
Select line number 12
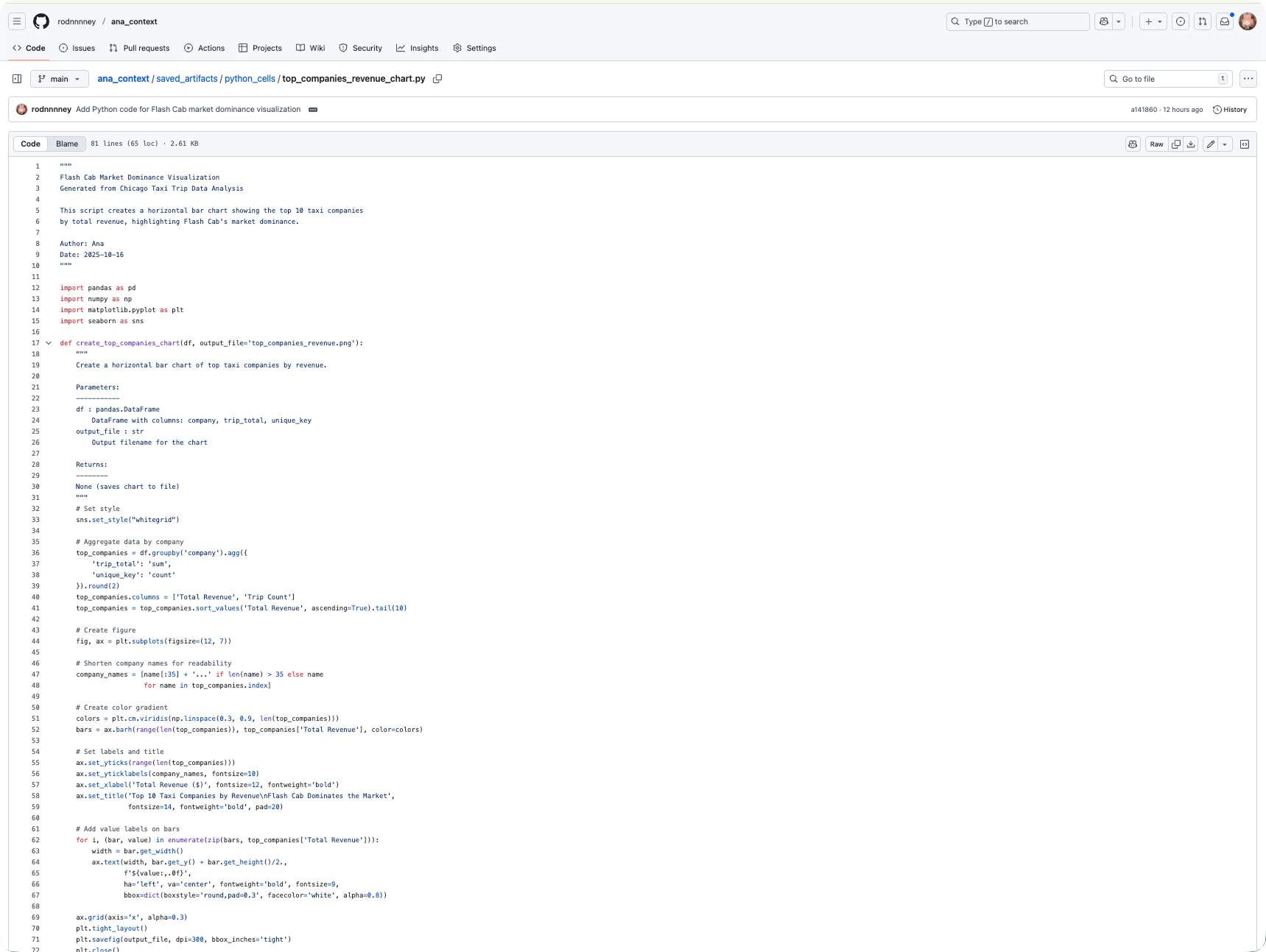(x=35, y=288)
